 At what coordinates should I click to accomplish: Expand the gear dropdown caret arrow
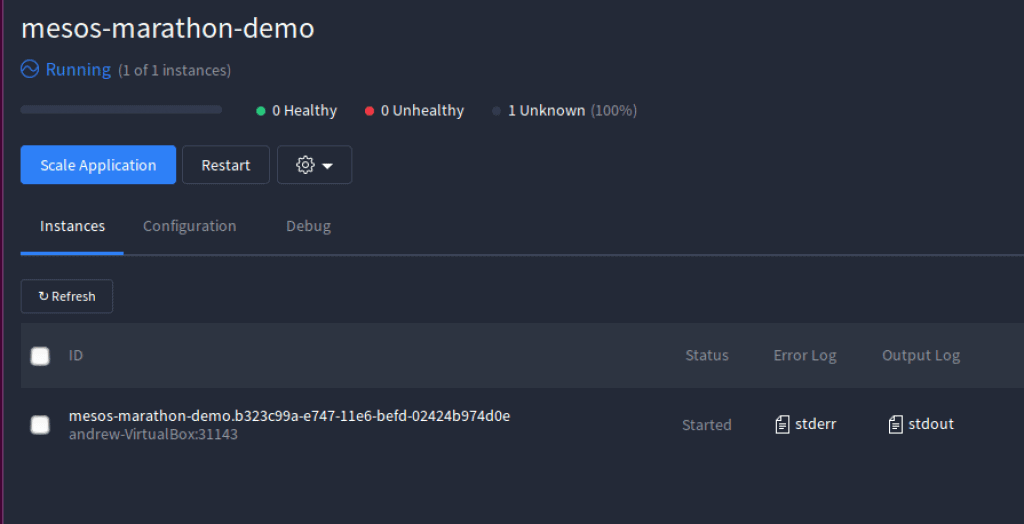tap(328, 166)
